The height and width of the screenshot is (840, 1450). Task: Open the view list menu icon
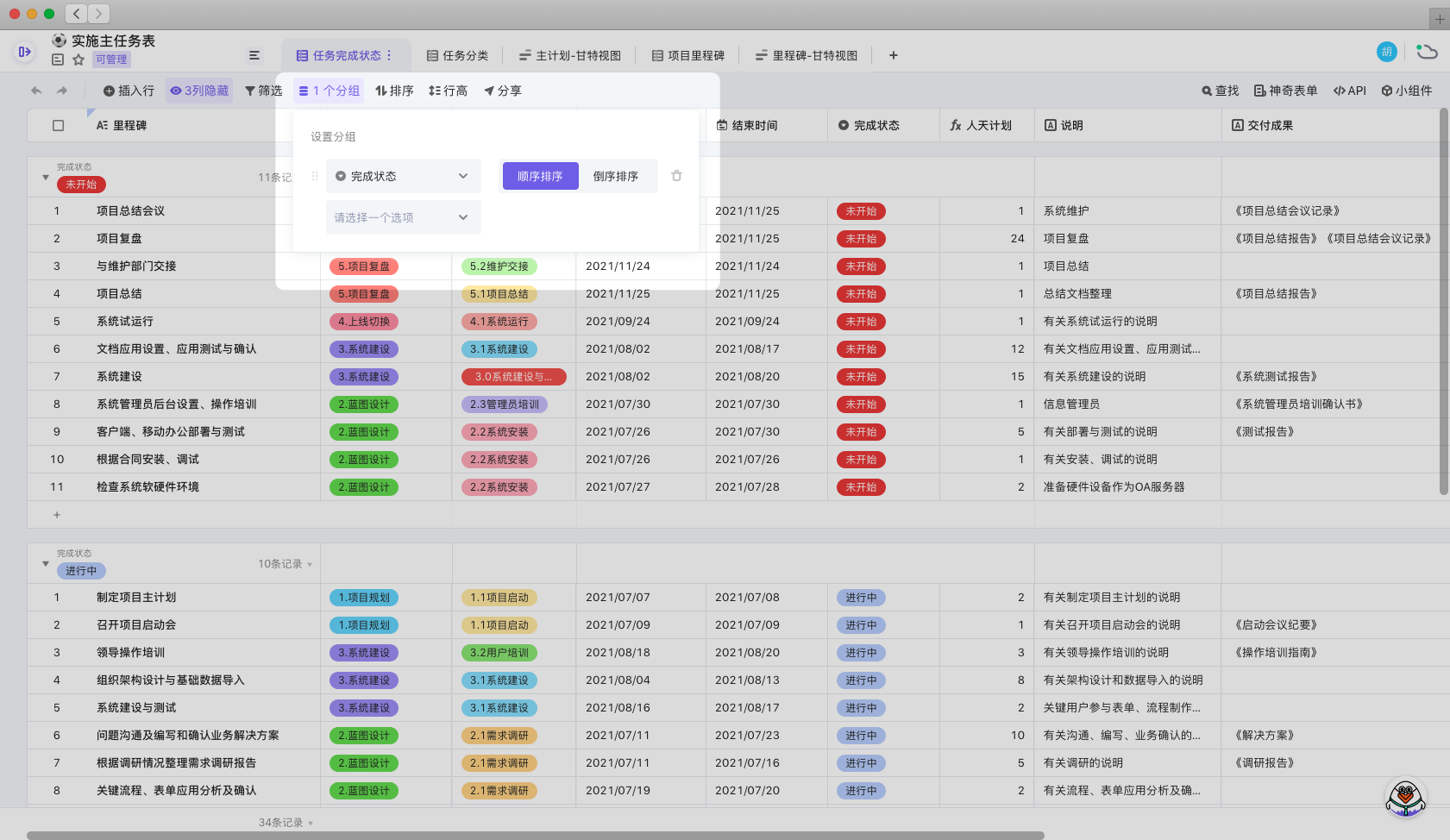[254, 55]
